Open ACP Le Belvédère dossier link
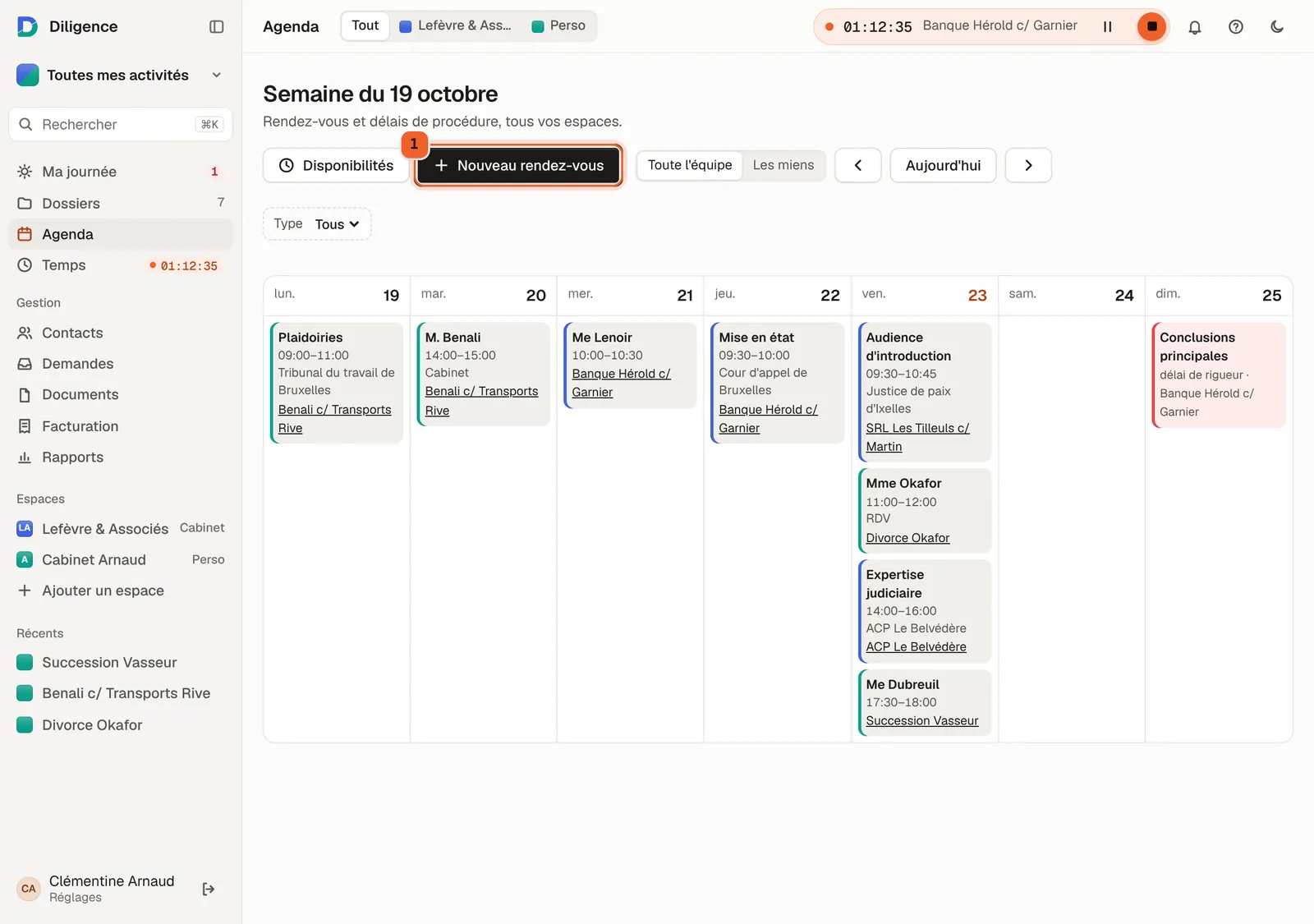Viewport: 1314px width, 924px height. click(x=916, y=647)
